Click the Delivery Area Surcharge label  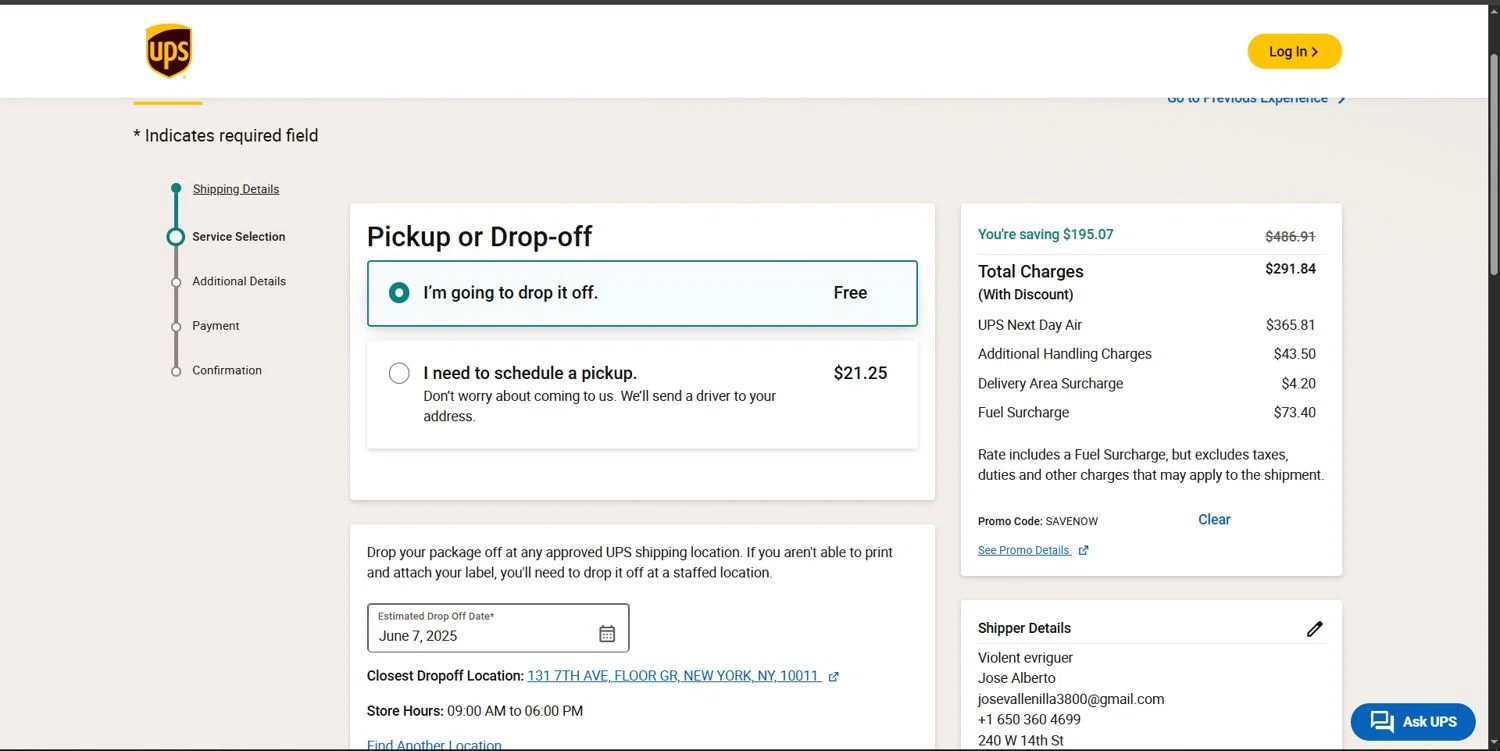point(1050,383)
